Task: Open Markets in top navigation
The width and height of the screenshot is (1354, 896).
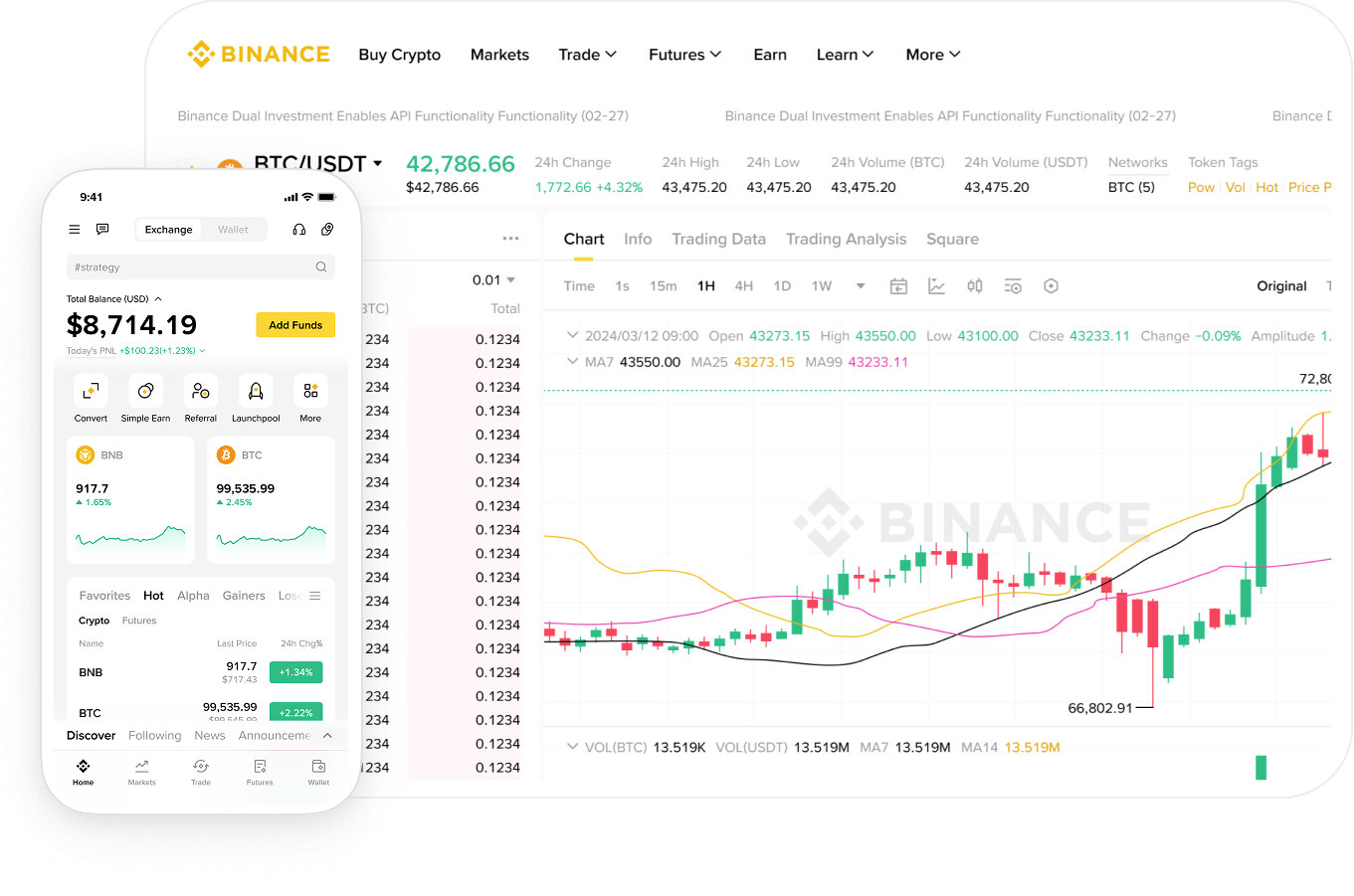Action: pos(499,55)
